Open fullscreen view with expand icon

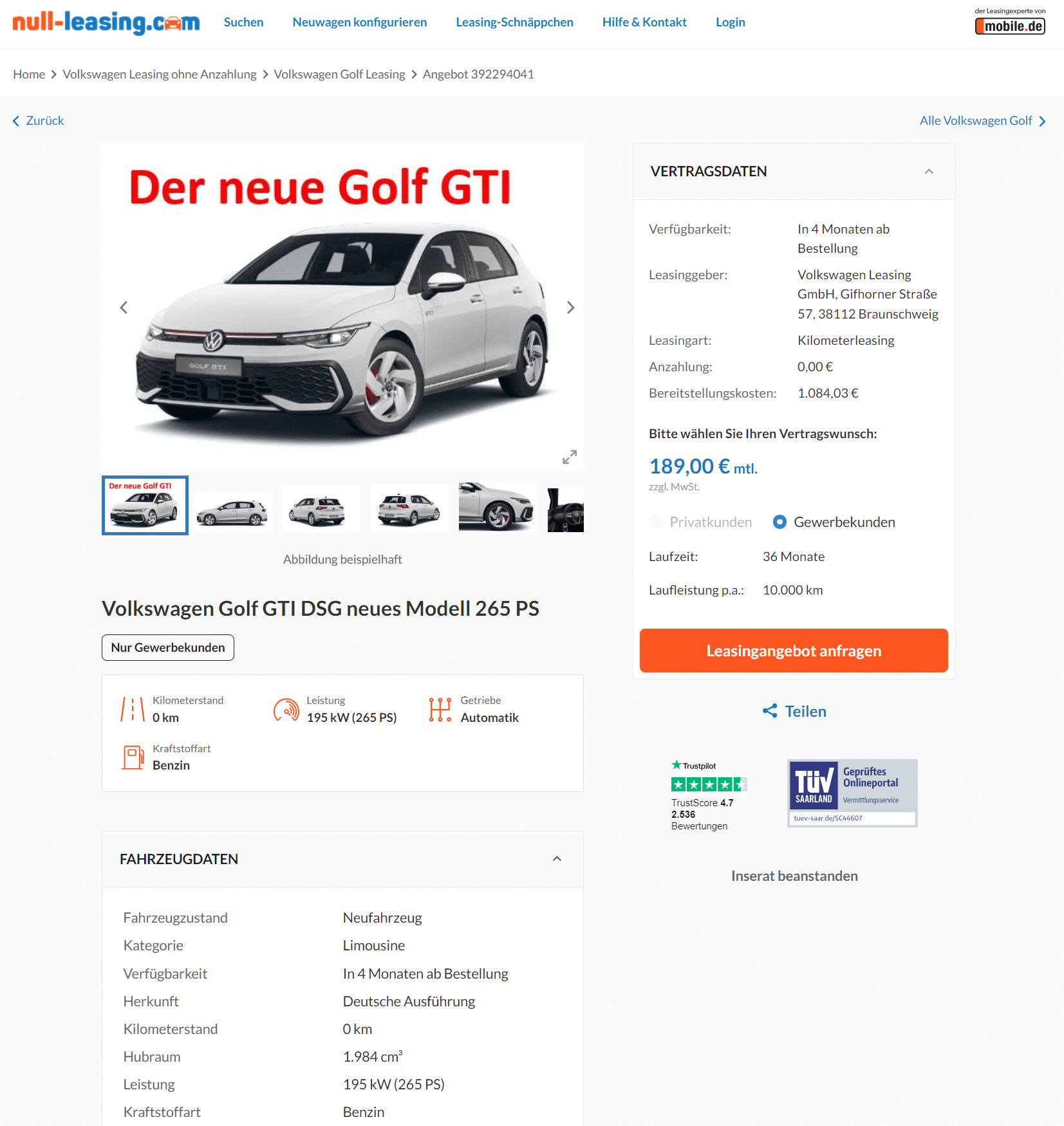pos(570,457)
